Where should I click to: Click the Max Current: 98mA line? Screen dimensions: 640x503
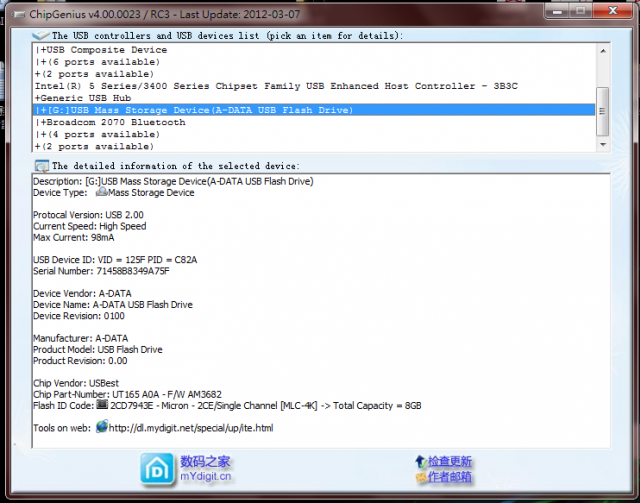73,238
